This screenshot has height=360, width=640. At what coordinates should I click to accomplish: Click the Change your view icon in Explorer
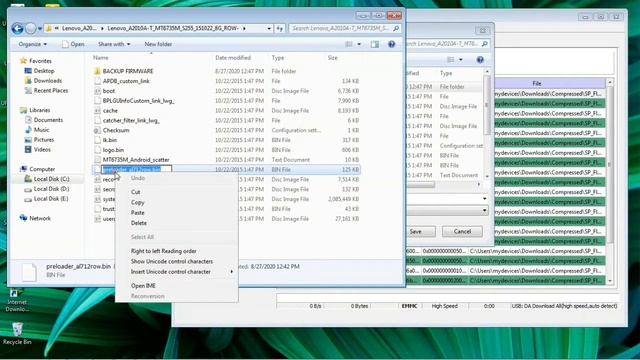tap(349, 44)
